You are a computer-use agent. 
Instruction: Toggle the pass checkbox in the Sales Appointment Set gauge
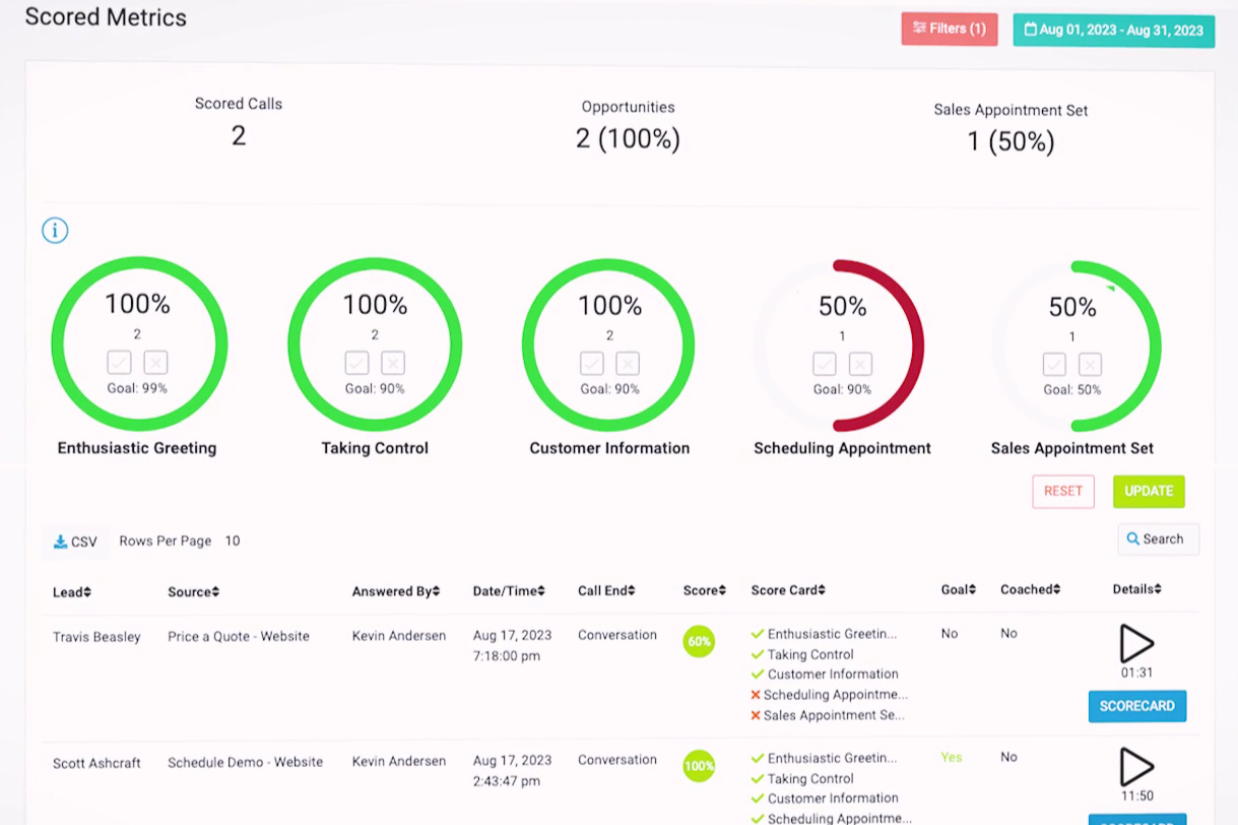[x=1055, y=365]
